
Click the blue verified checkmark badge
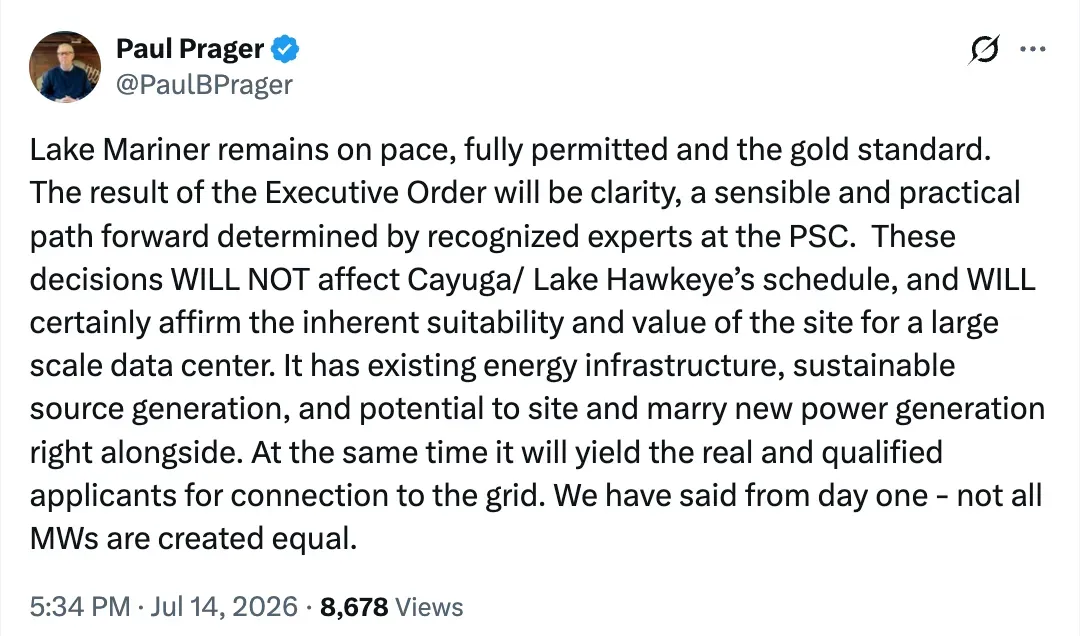pos(285,49)
